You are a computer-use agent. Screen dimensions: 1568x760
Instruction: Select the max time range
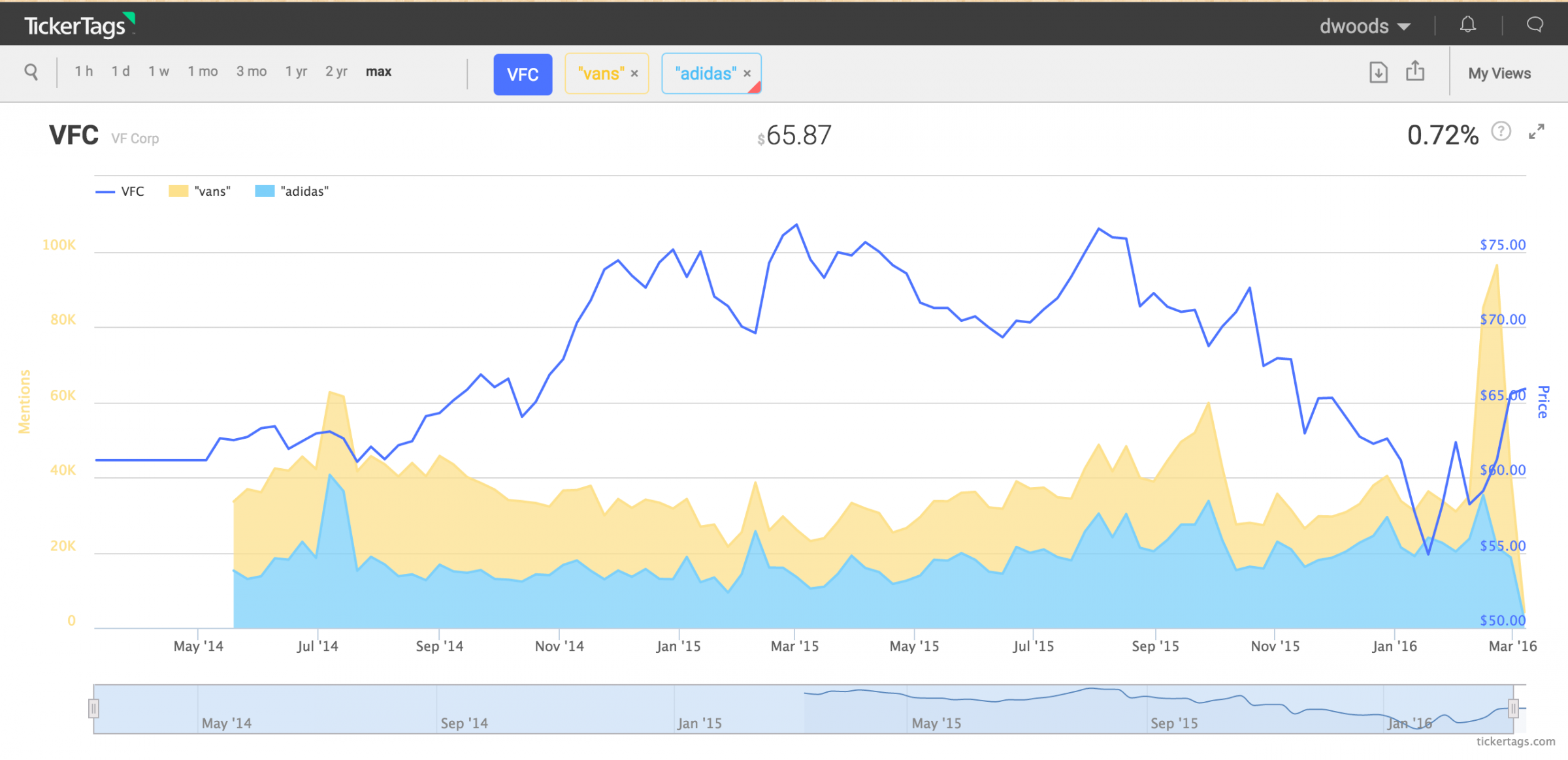[x=378, y=71]
